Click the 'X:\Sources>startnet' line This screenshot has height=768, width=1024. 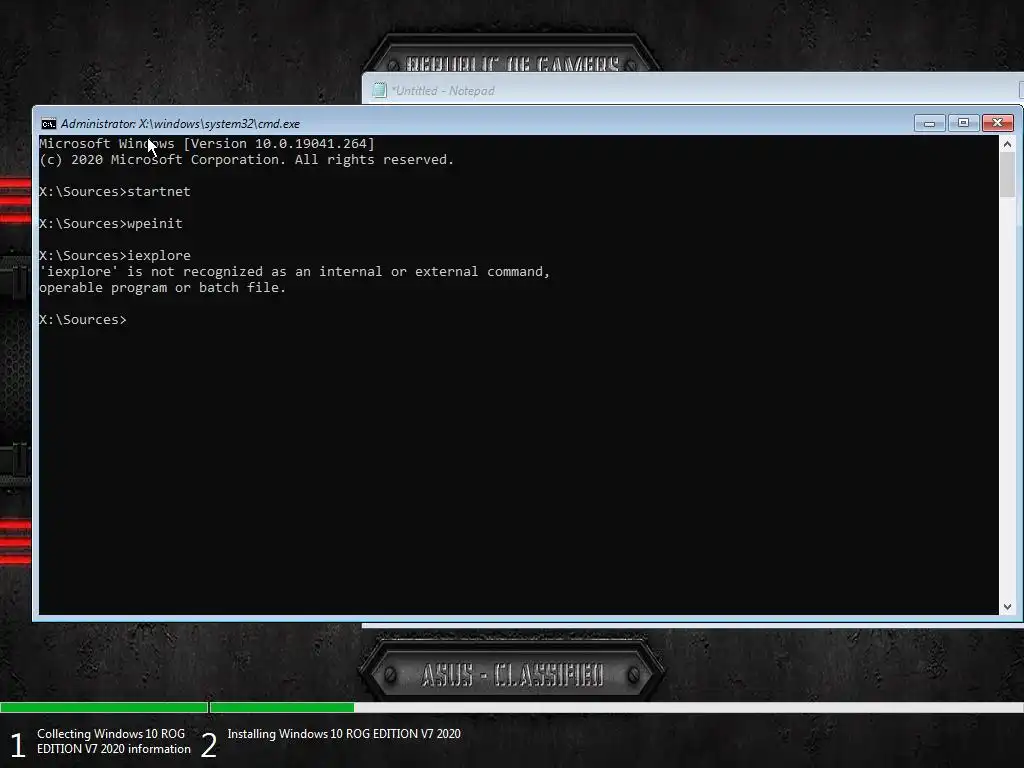tap(115, 191)
